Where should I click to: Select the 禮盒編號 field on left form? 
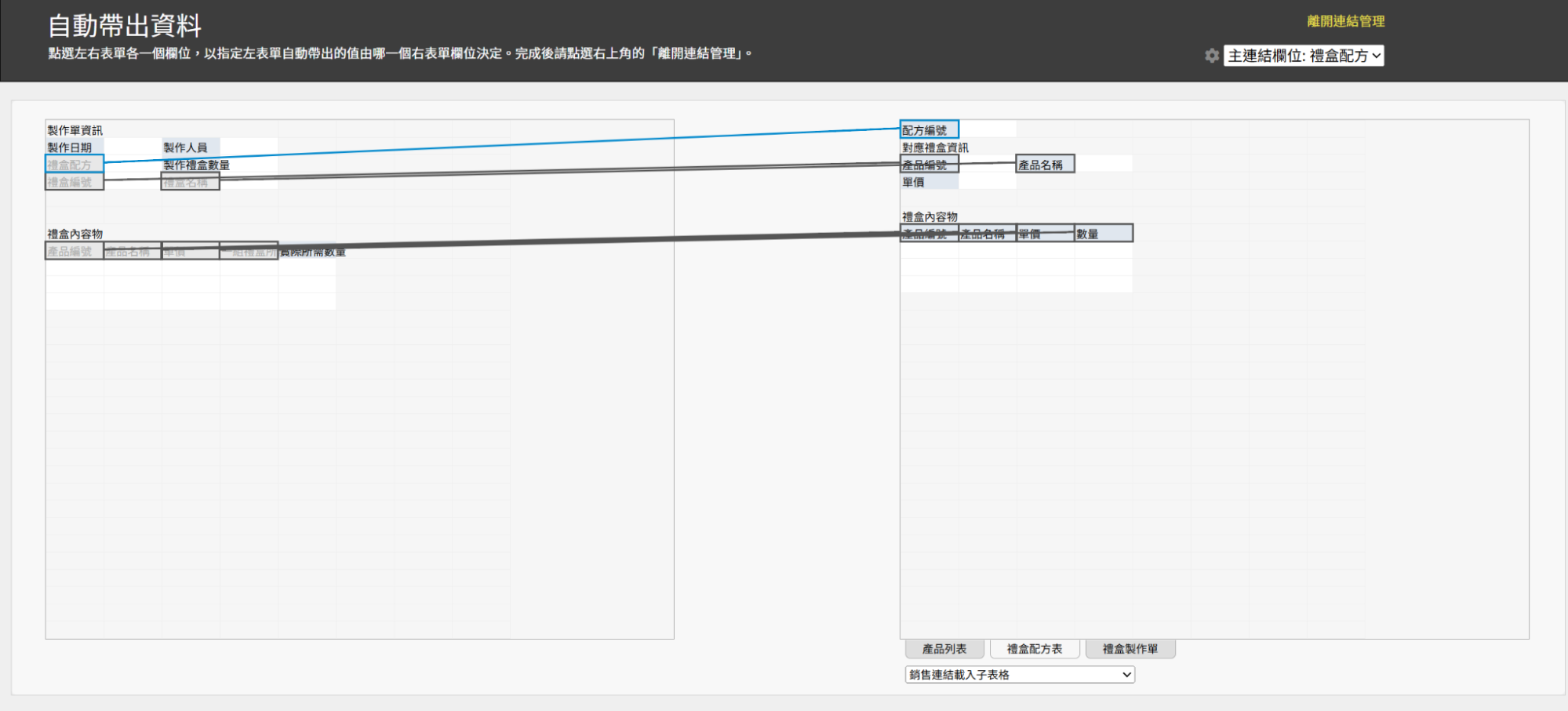(x=75, y=183)
